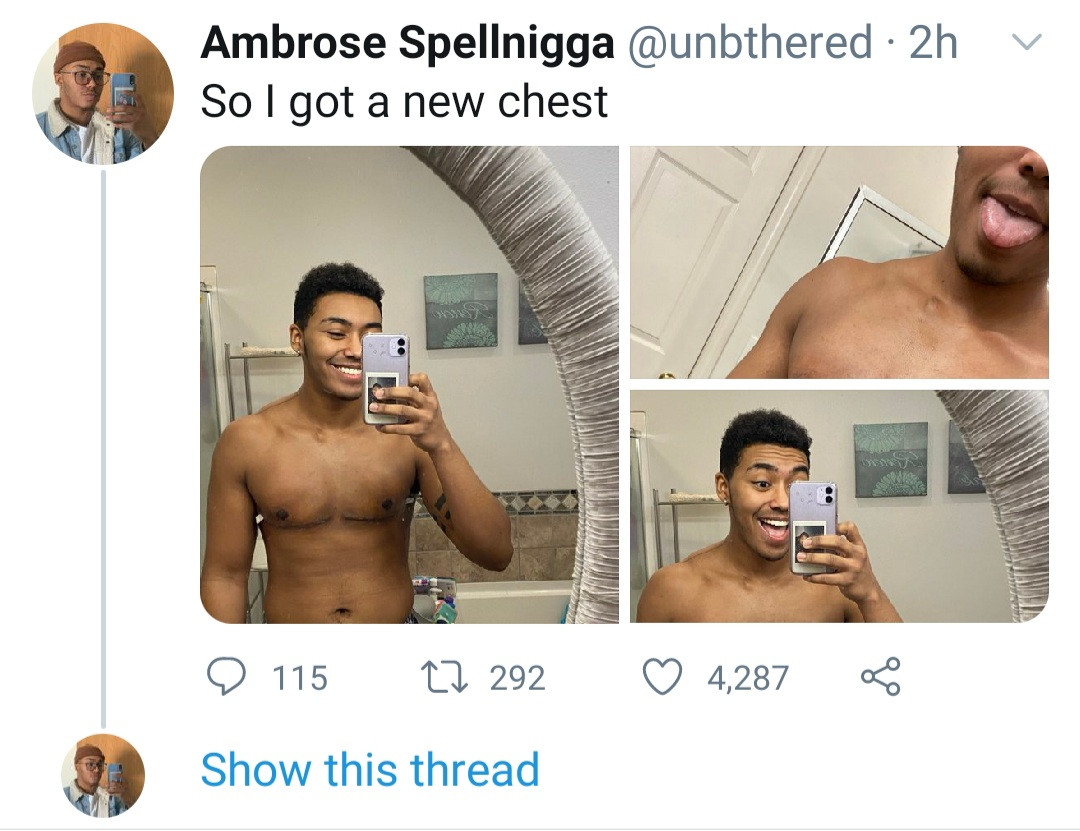Viewport: 1080px width, 831px height.
Task: View the 115 replies count
Action: (300, 678)
